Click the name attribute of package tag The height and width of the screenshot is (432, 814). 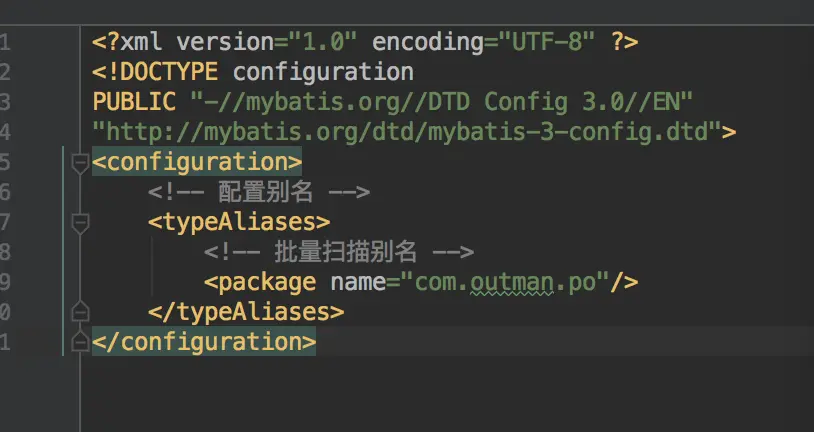(357, 282)
